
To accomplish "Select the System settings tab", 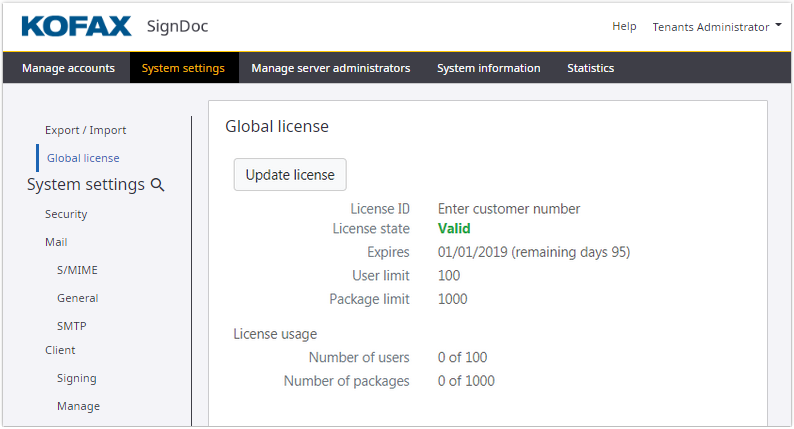I will [x=183, y=69].
